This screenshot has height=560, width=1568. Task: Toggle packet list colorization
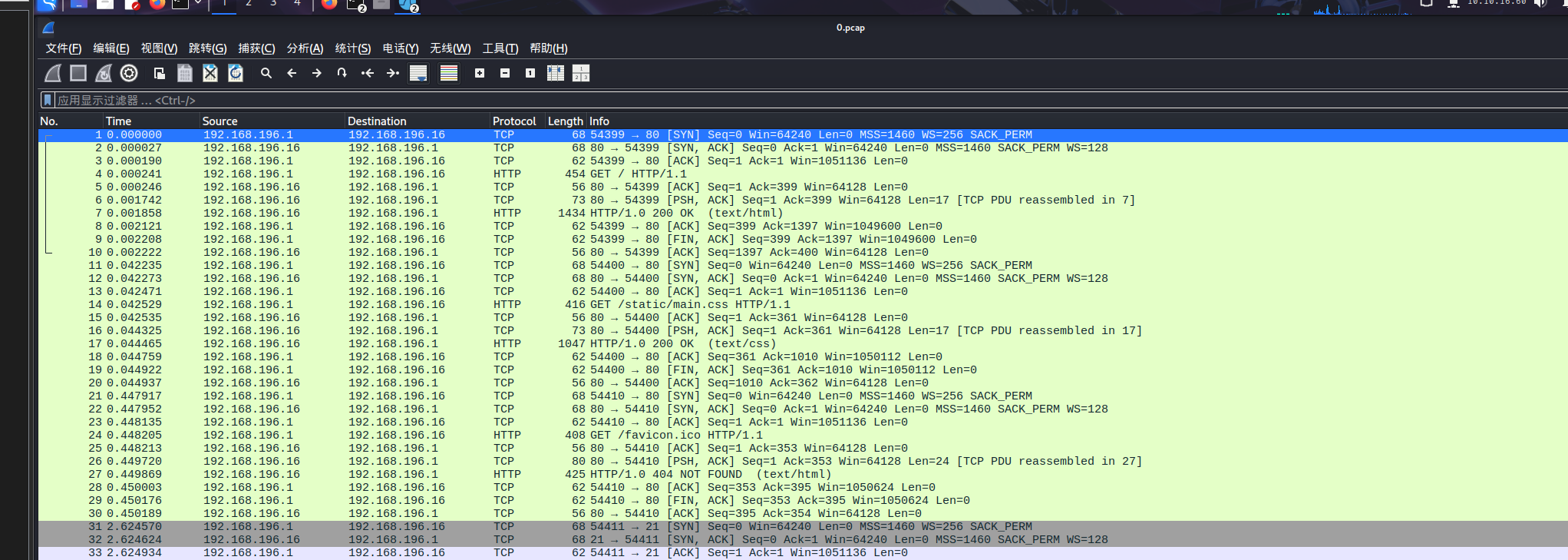pos(449,73)
